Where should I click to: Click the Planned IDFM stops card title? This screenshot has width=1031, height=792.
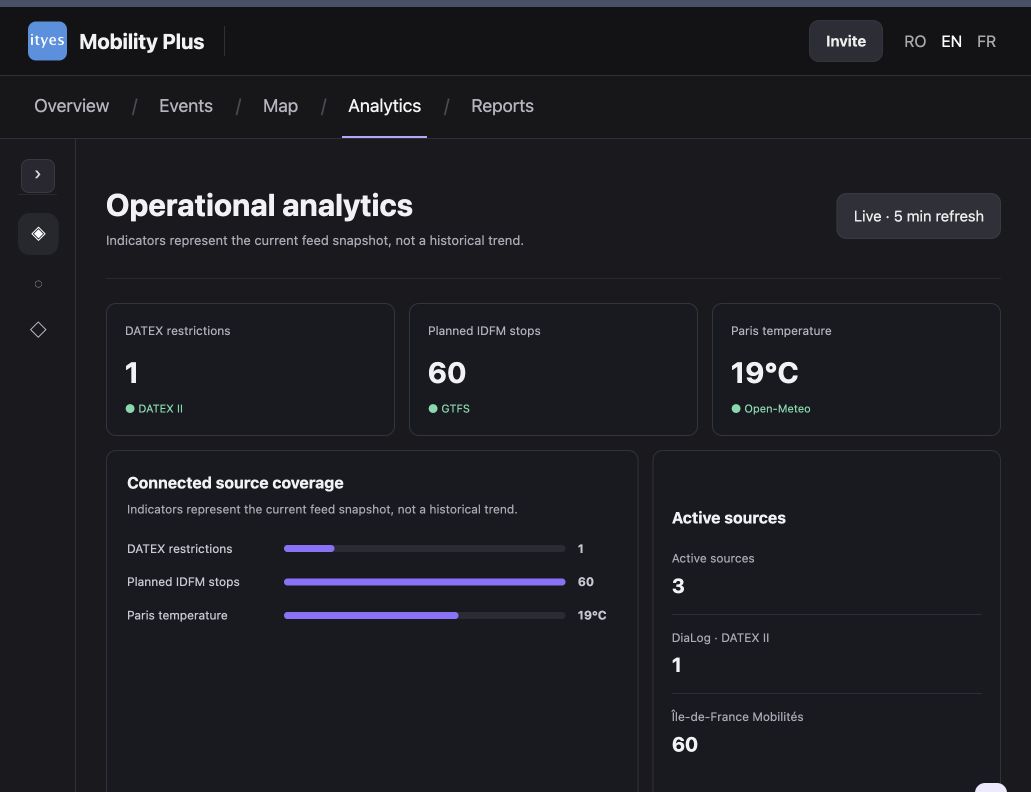pyautogui.click(x=484, y=331)
